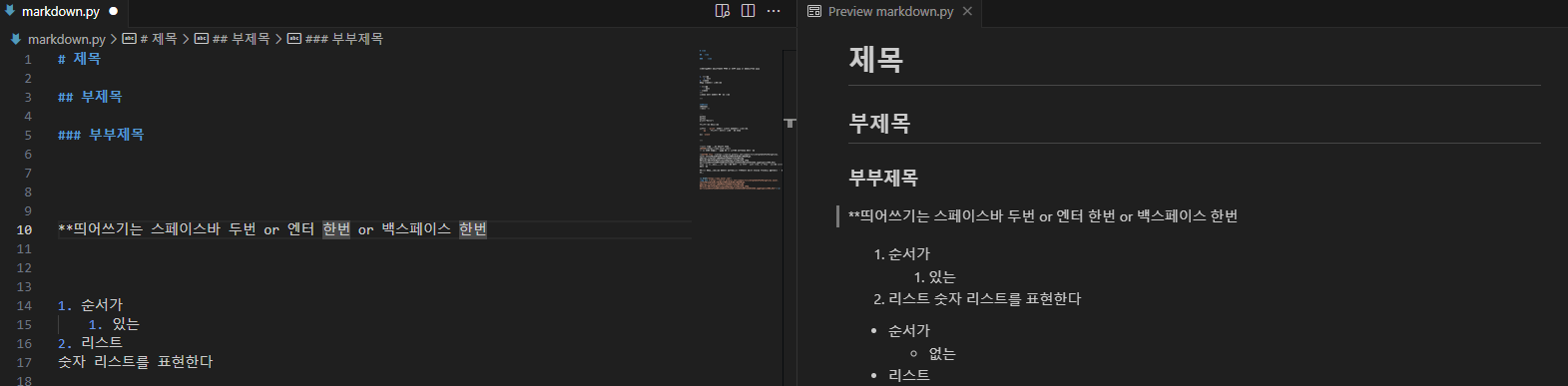
Task: Click '없는' sub-bullet in preview
Action: click(942, 354)
